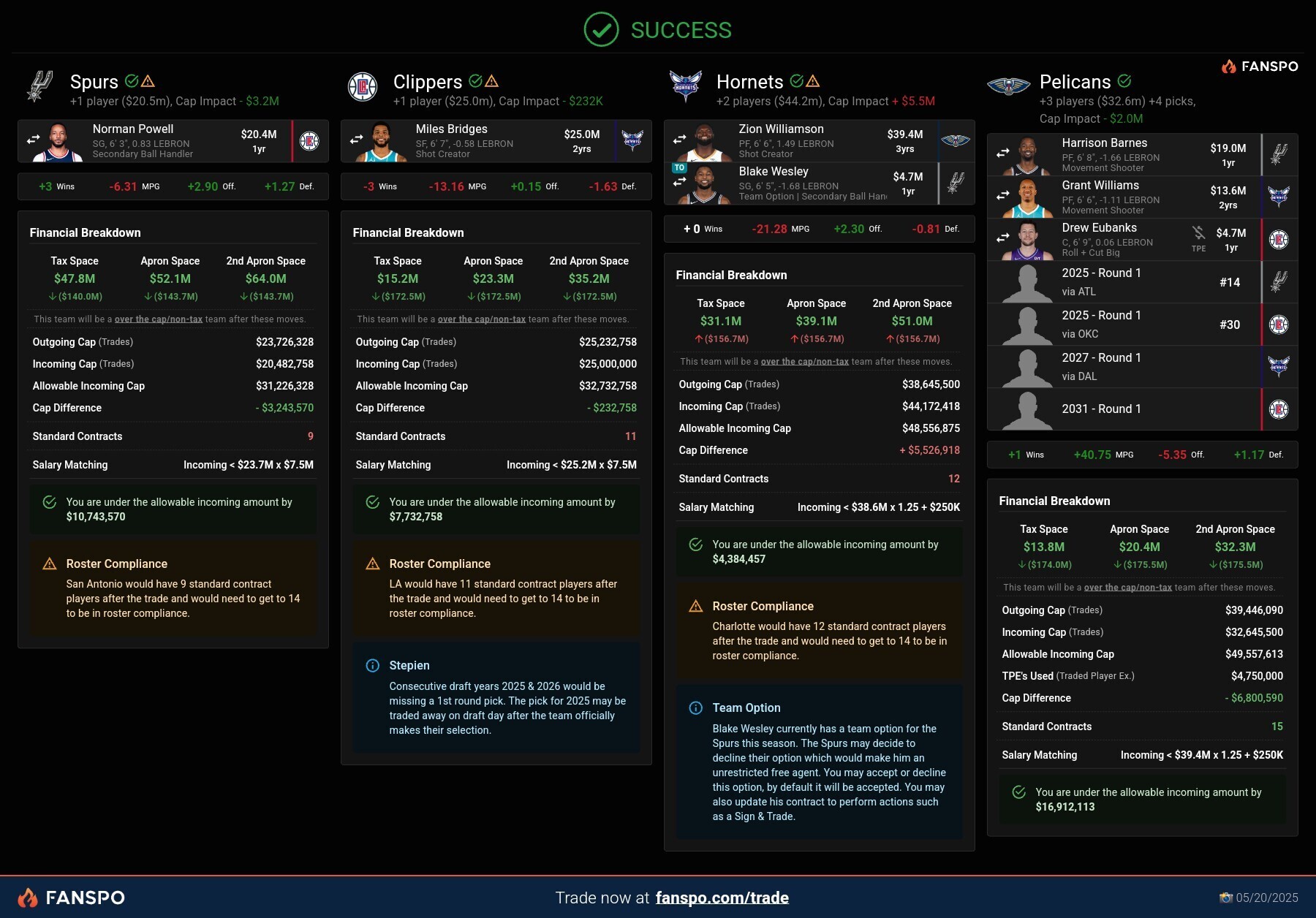Click the Hornets team logo in header

point(686,86)
